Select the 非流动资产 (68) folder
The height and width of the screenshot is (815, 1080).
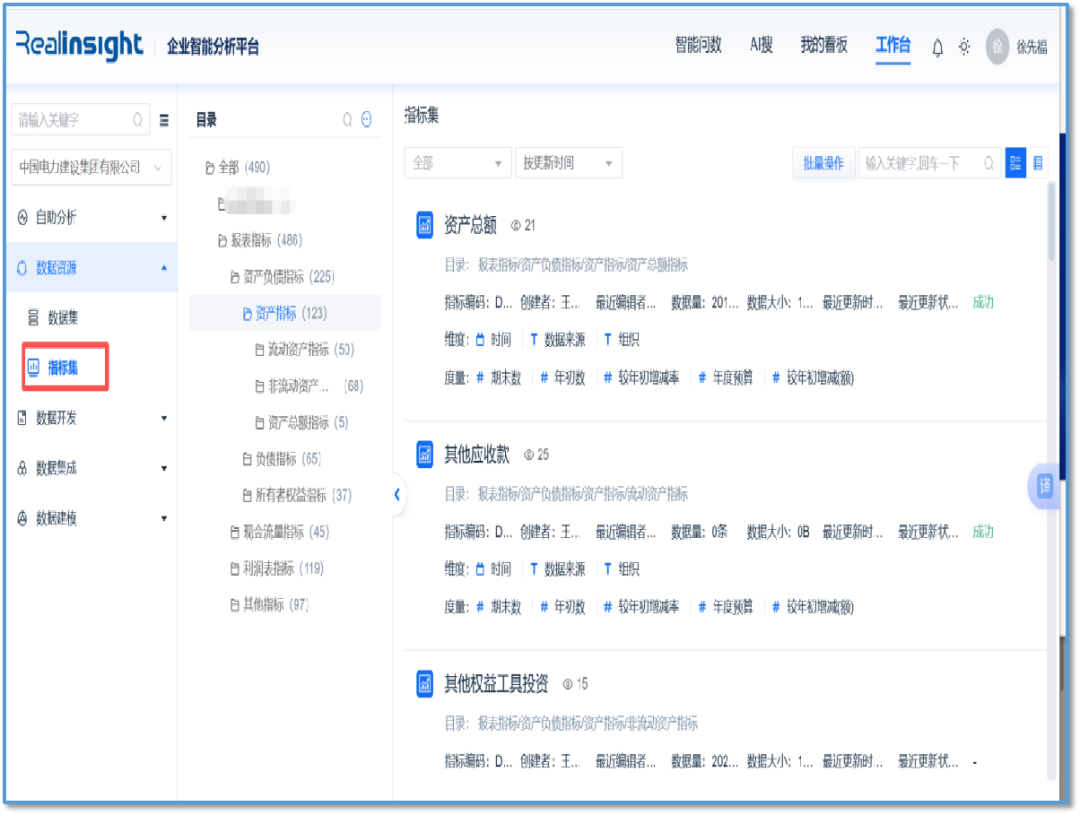point(309,386)
